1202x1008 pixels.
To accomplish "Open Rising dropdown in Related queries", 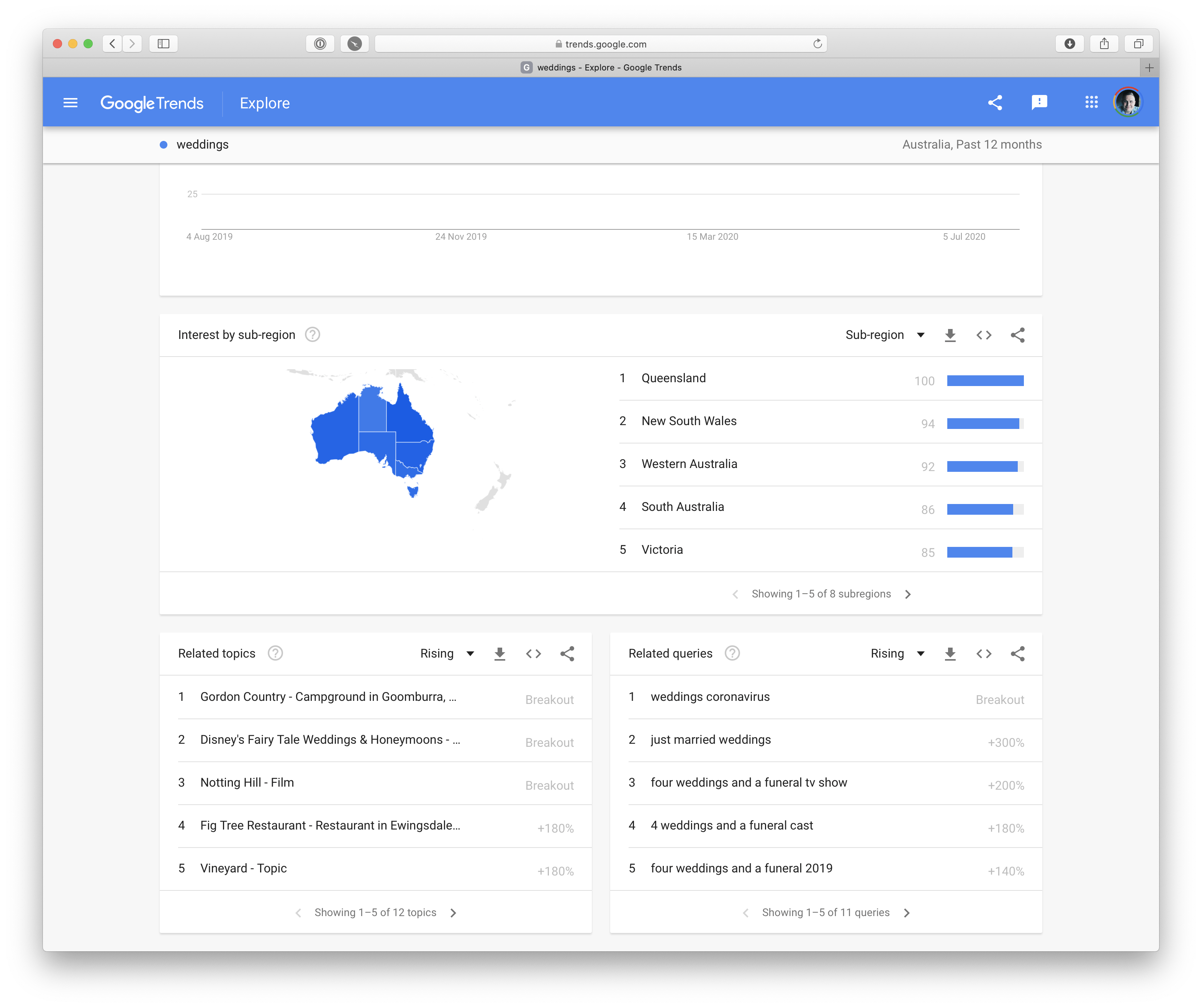I will 897,654.
